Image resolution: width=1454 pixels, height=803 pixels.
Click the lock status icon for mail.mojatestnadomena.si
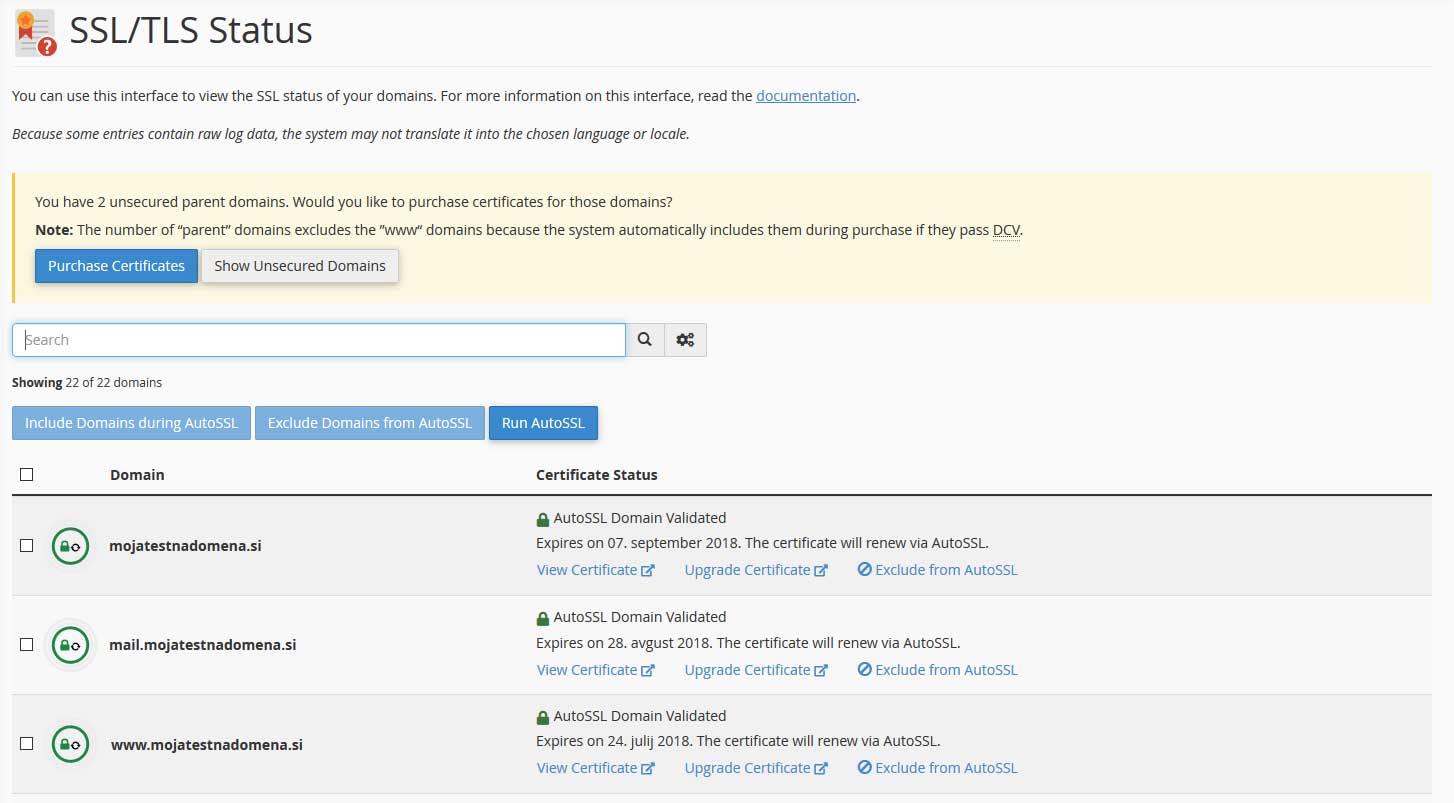click(70, 645)
